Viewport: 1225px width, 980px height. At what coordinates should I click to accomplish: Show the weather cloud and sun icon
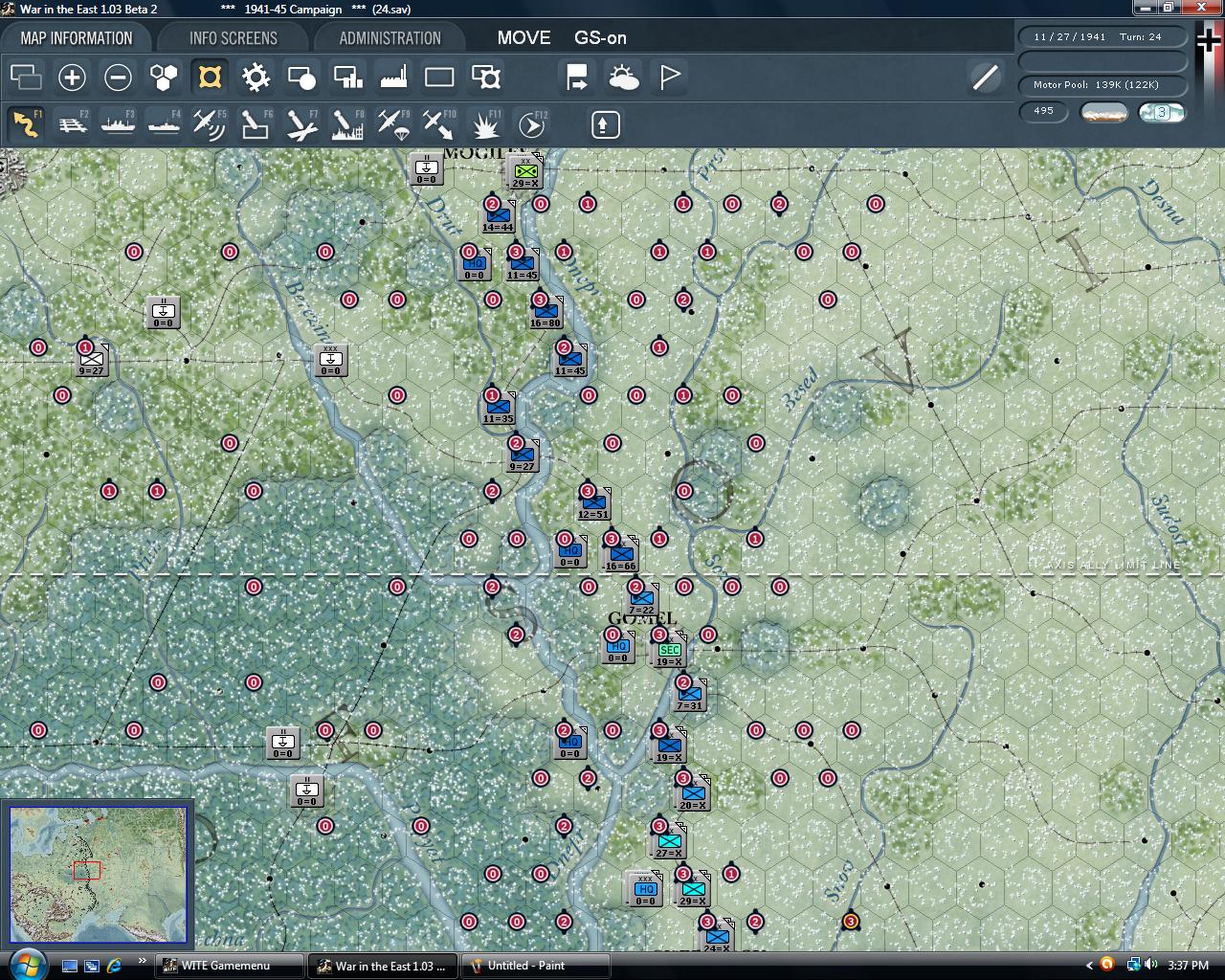click(623, 77)
